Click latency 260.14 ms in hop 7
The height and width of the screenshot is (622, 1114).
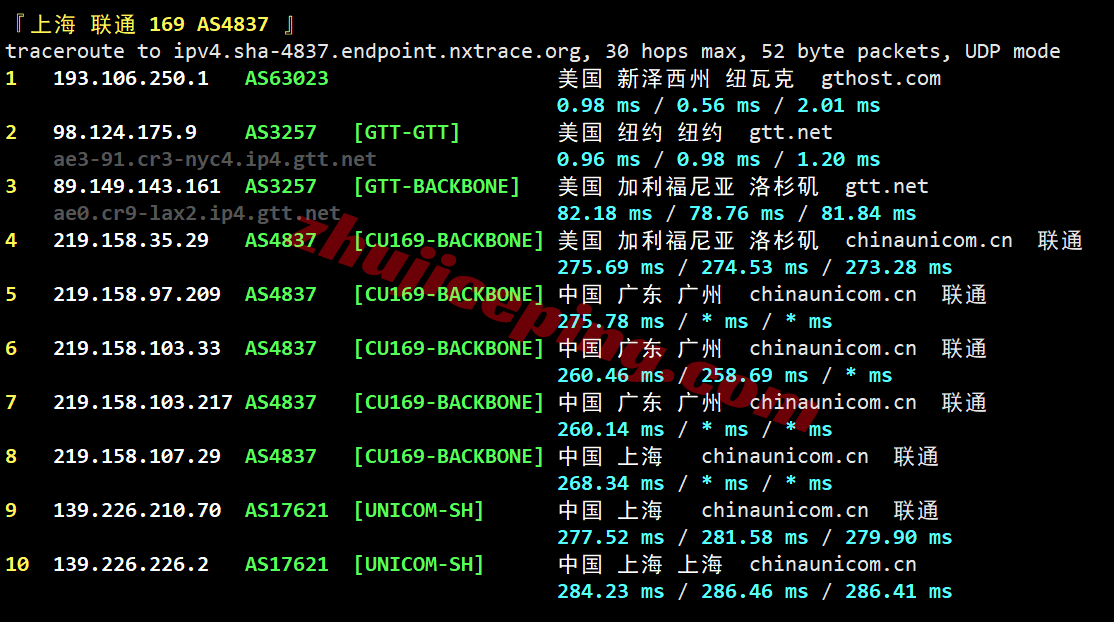610,430
